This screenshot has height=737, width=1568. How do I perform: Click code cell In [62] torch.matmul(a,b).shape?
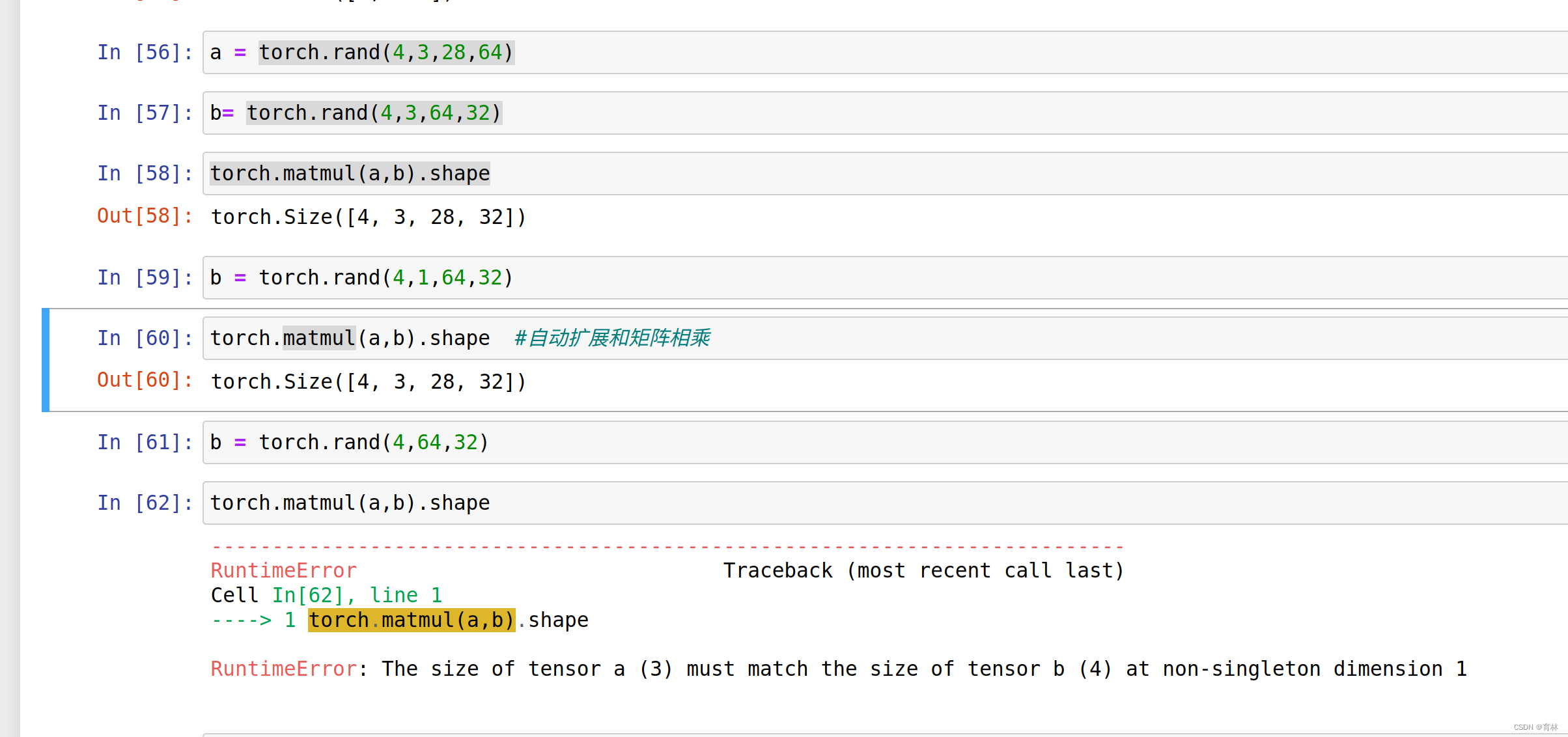pos(886,503)
